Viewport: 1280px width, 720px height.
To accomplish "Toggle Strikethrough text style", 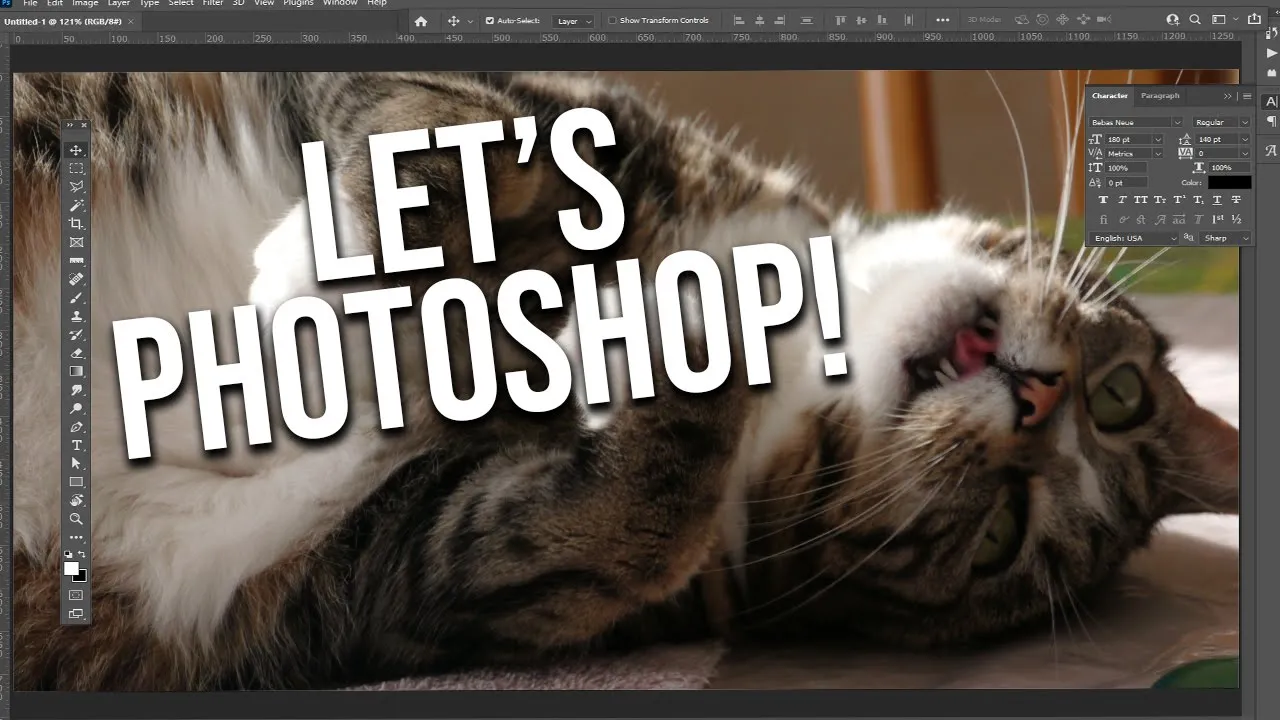I will click(1236, 200).
